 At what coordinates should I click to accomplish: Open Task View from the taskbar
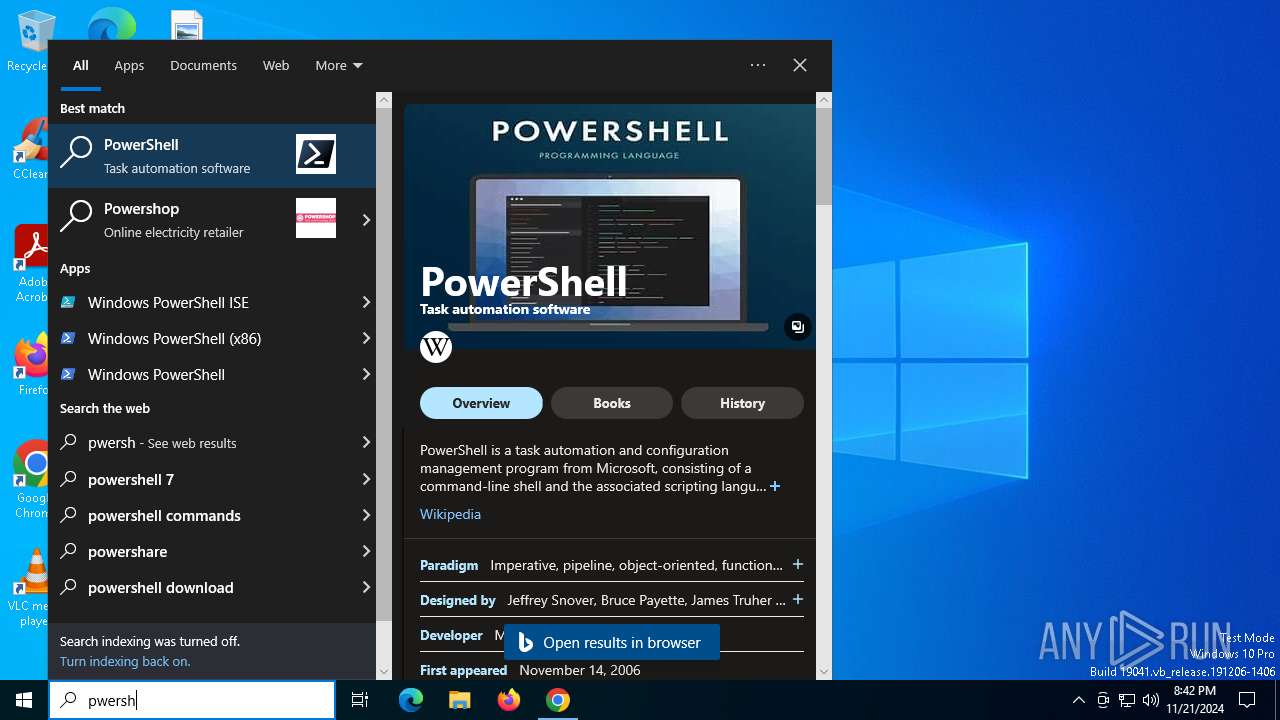click(360, 700)
